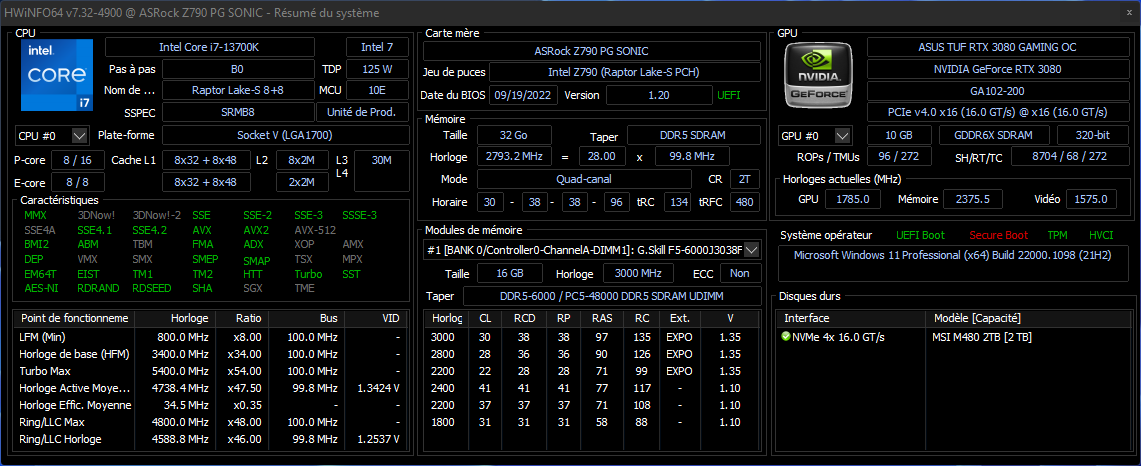
Task: Select the CPU name field Intel Core i7-13700K
Action: pyautogui.click(x=210, y=47)
